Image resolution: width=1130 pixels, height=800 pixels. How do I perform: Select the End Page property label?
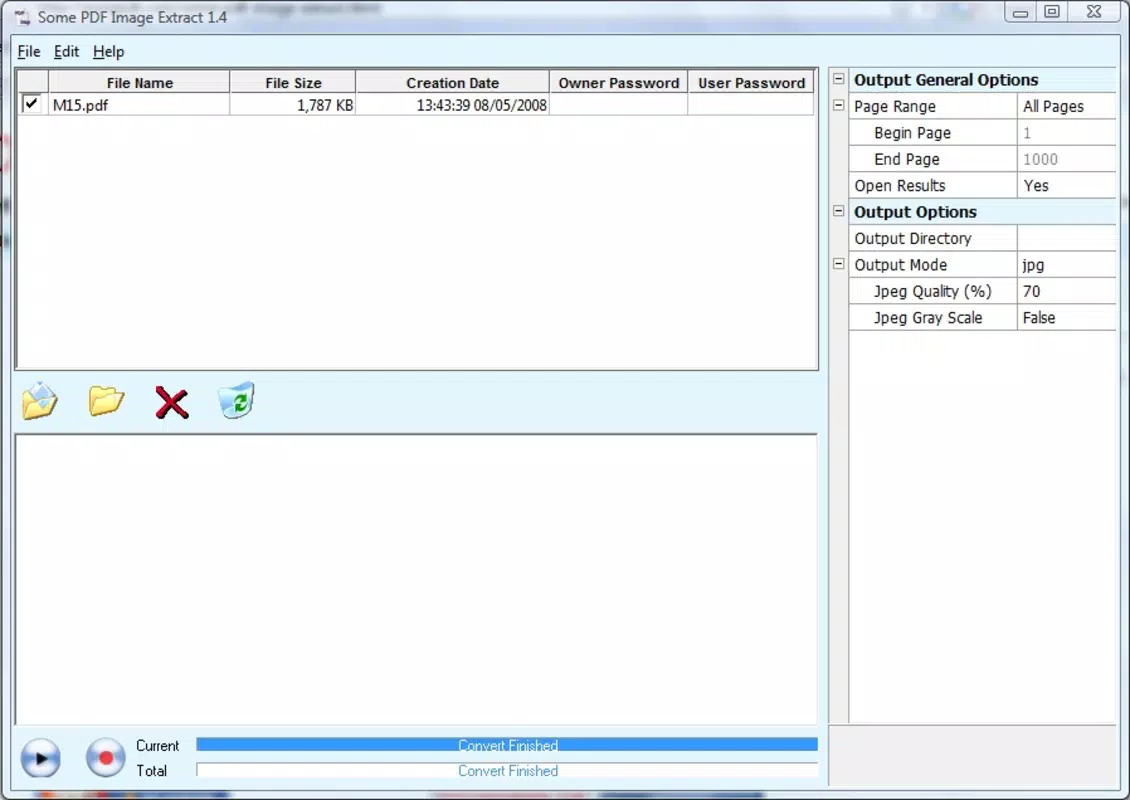pos(907,159)
